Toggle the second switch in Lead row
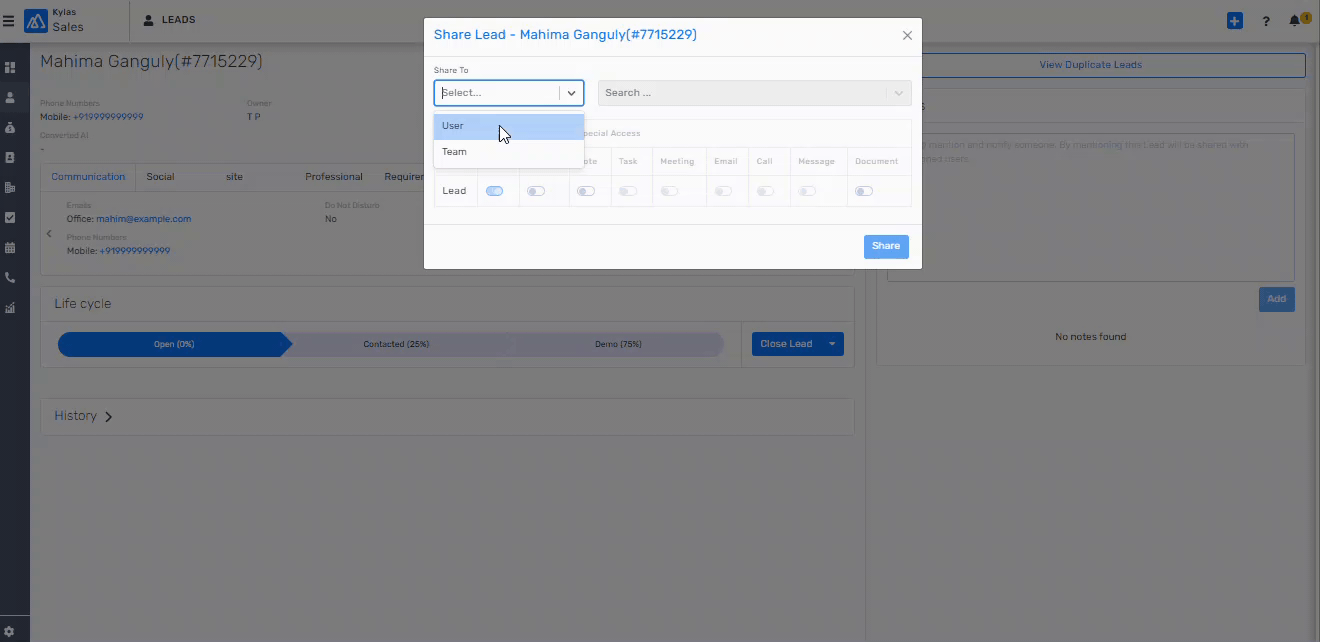Screen dimensions: 1320x642 click(536, 191)
